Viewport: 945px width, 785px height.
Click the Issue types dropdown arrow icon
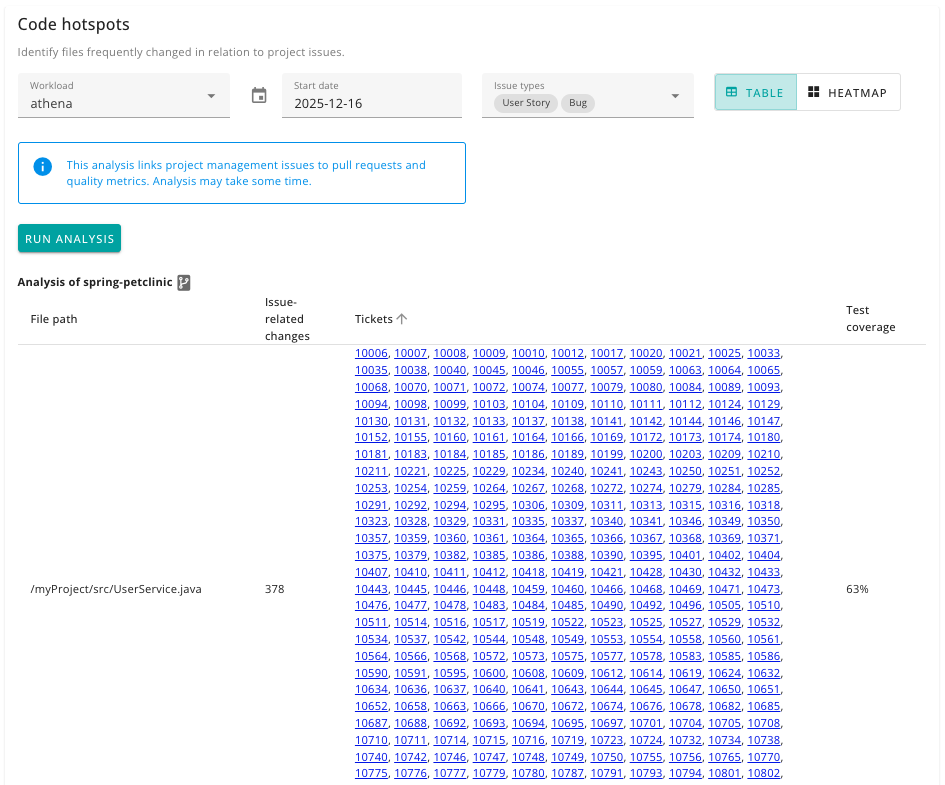tap(674, 97)
